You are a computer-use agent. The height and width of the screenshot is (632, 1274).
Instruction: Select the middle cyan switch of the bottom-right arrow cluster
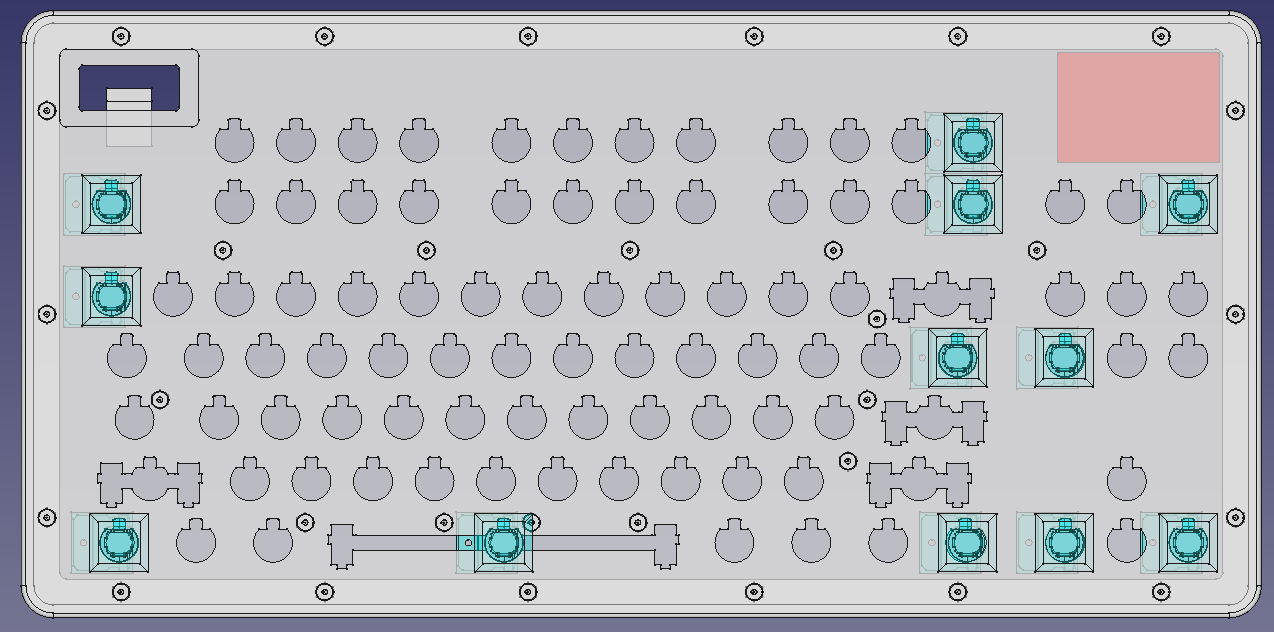pyautogui.click(x=1063, y=540)
